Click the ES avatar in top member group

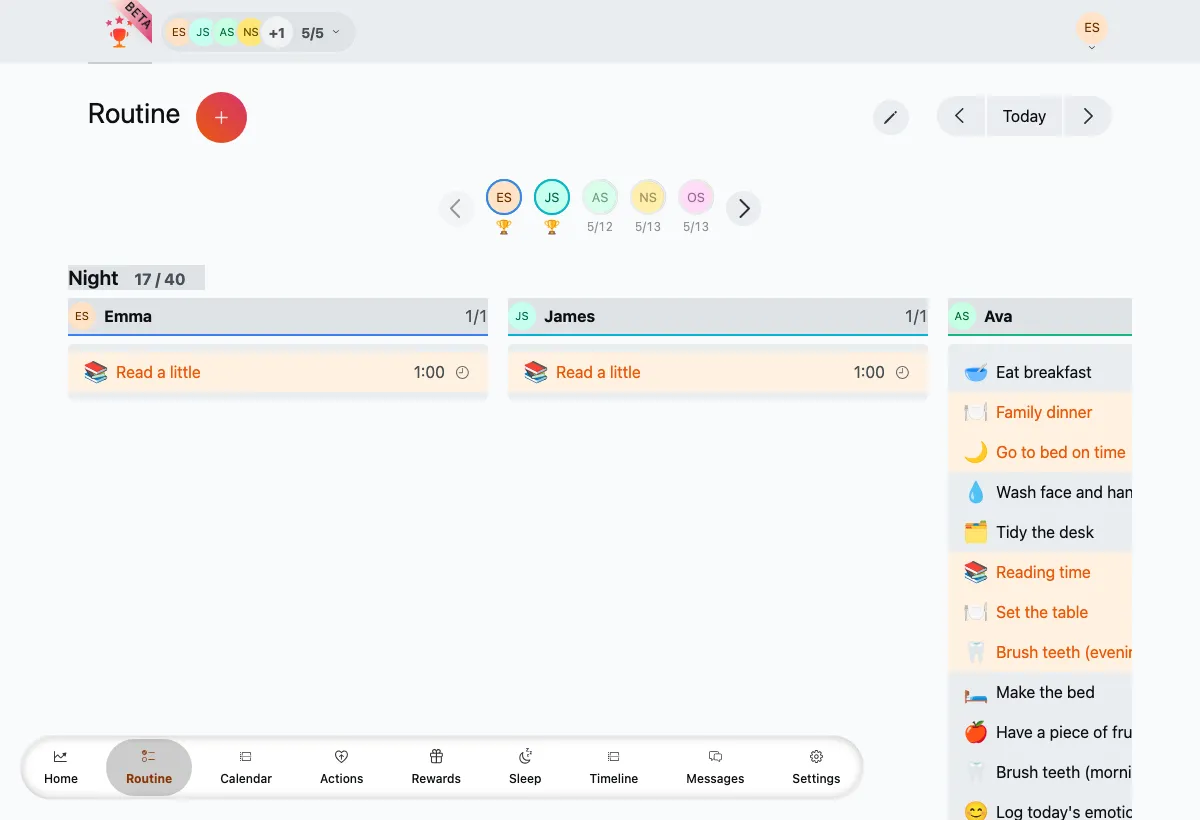[x=179, y=33]
